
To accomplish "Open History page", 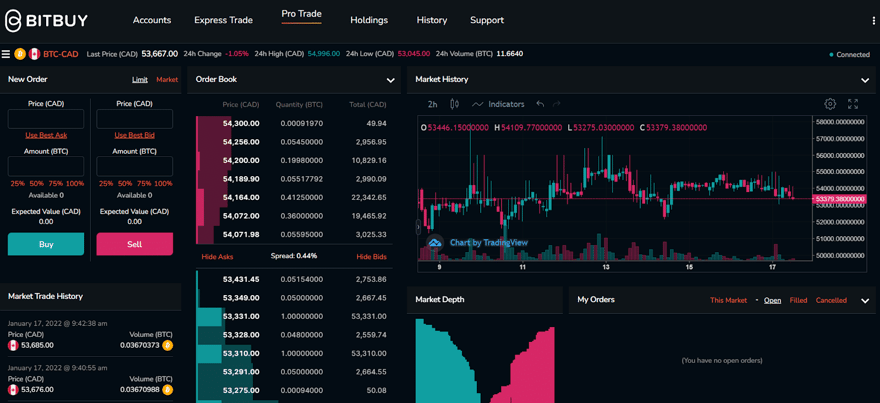I will point(432,20).
